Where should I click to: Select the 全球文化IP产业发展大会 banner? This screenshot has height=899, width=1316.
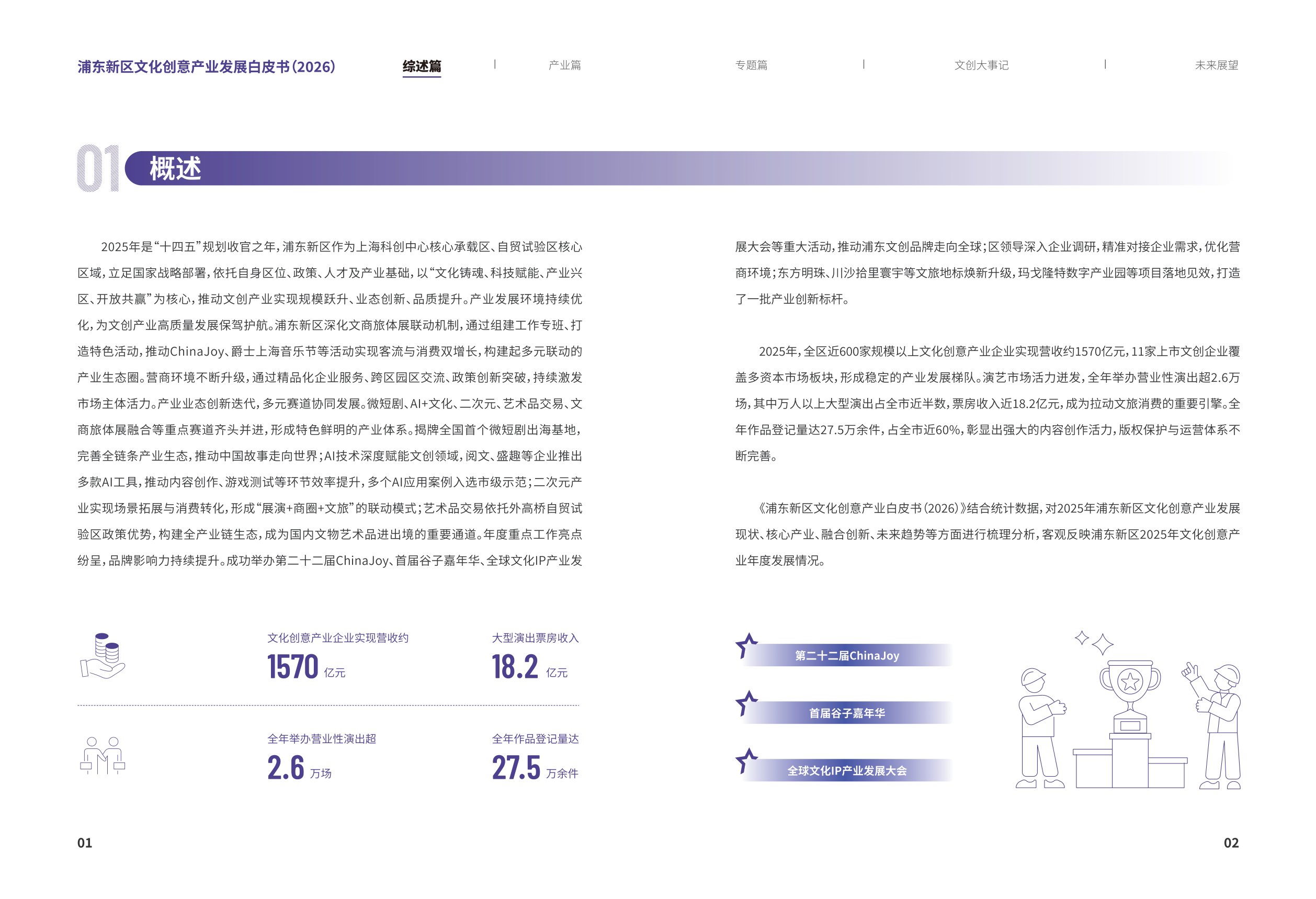847,771
